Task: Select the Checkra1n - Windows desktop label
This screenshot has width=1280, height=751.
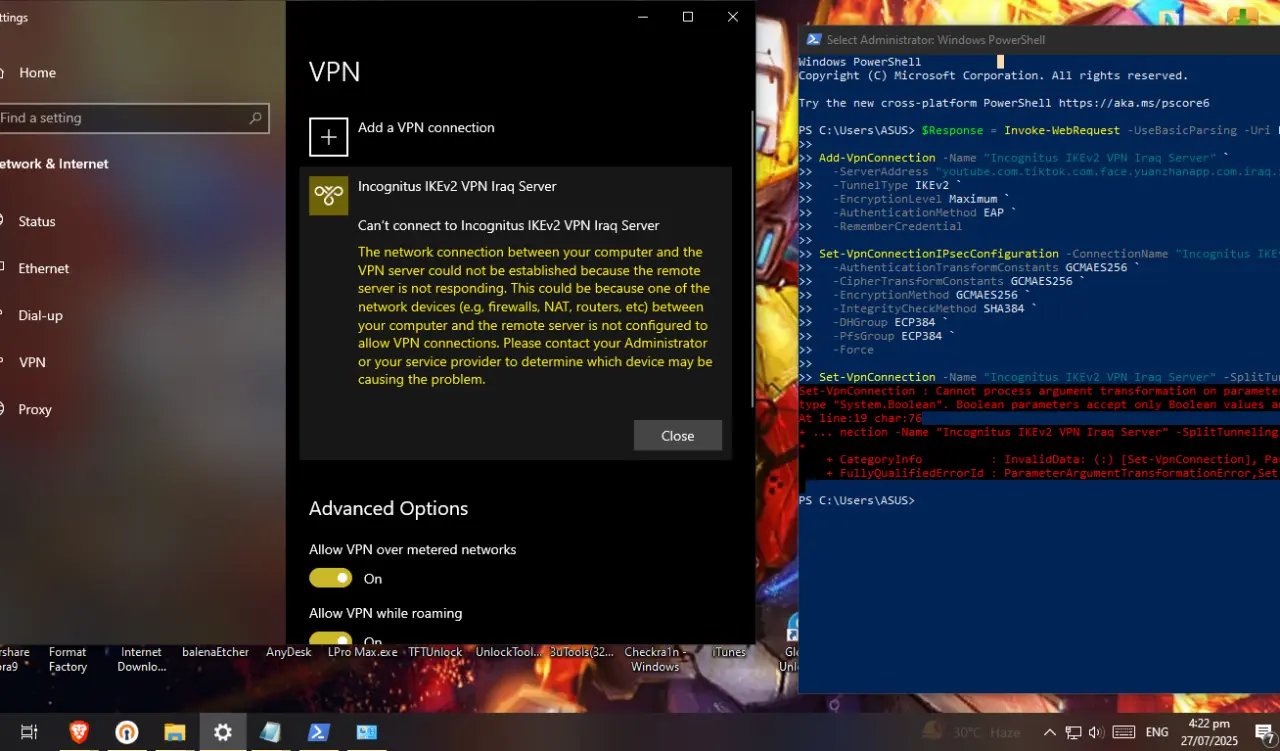Action: (655, 660)
